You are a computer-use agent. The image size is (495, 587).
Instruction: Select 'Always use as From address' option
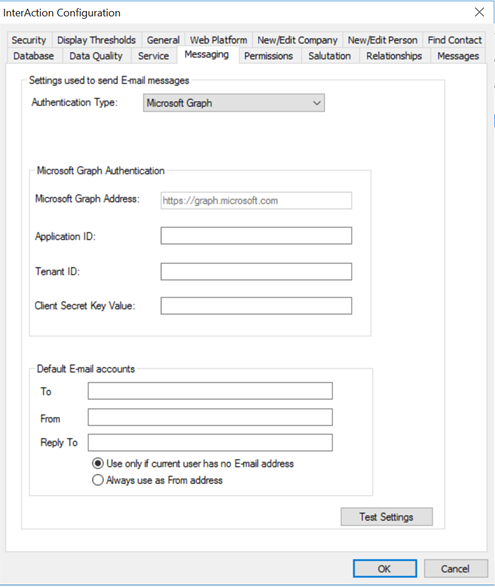(157, 480)
